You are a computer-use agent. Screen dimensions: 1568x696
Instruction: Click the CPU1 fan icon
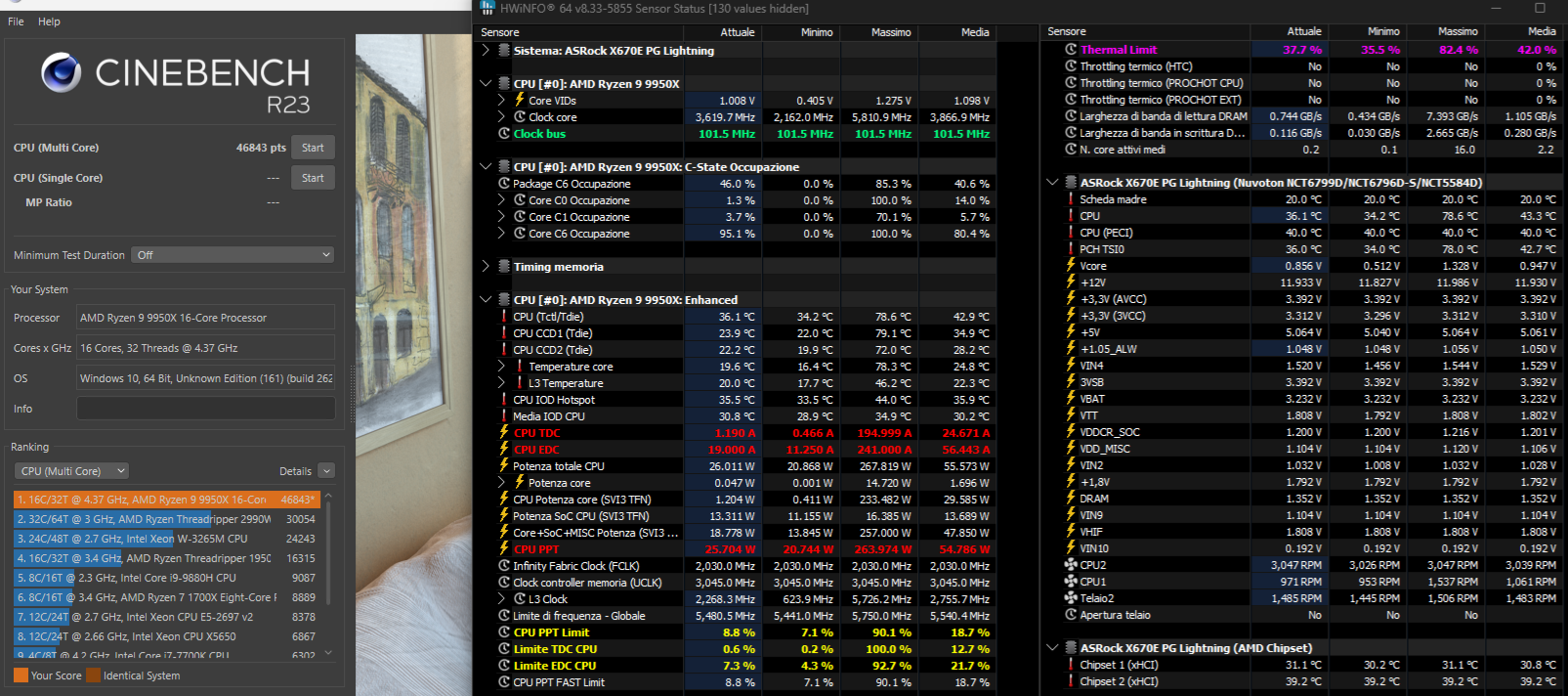[1071, 582]
